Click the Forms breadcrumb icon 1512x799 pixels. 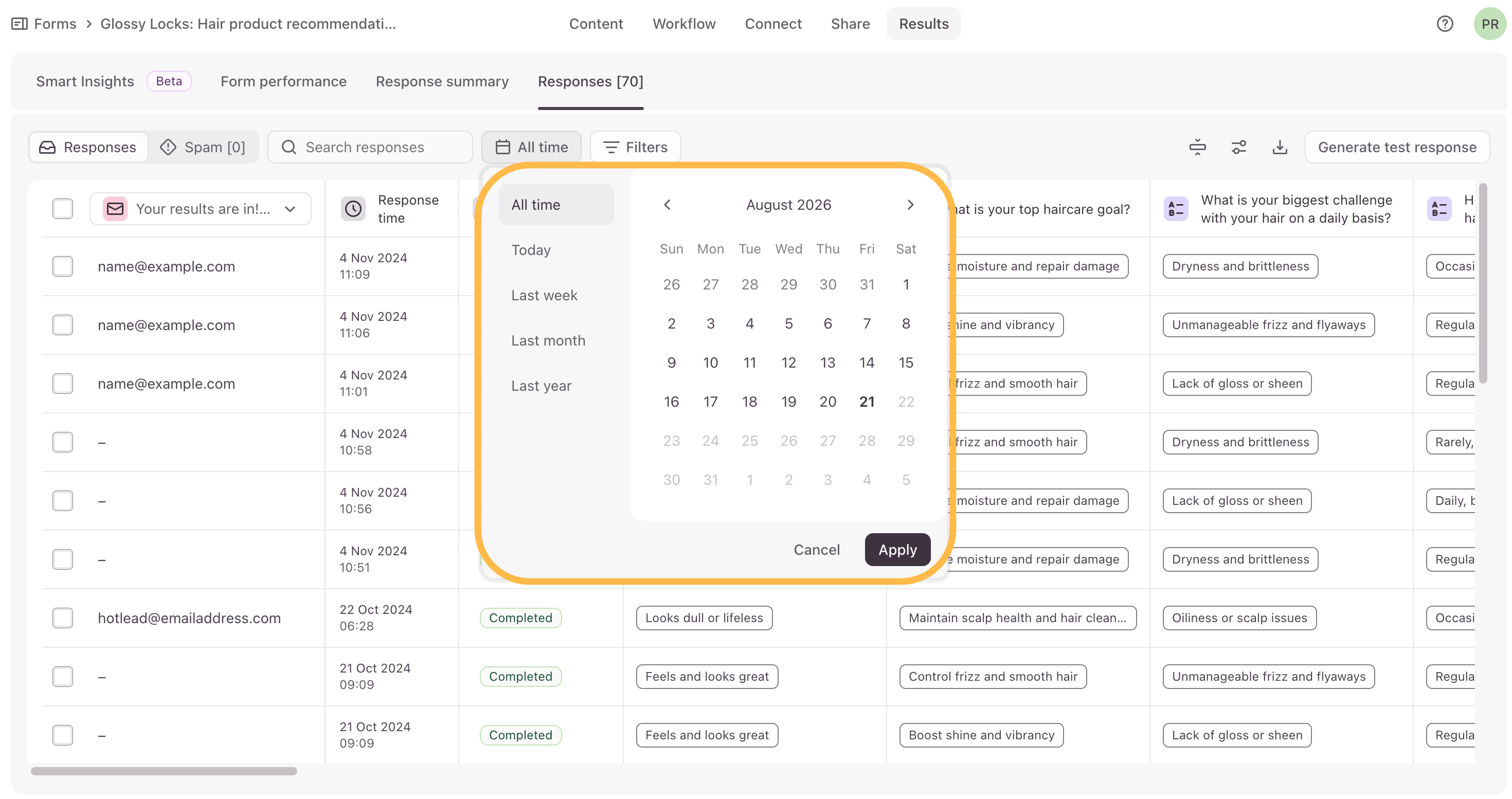coord(20,24)
